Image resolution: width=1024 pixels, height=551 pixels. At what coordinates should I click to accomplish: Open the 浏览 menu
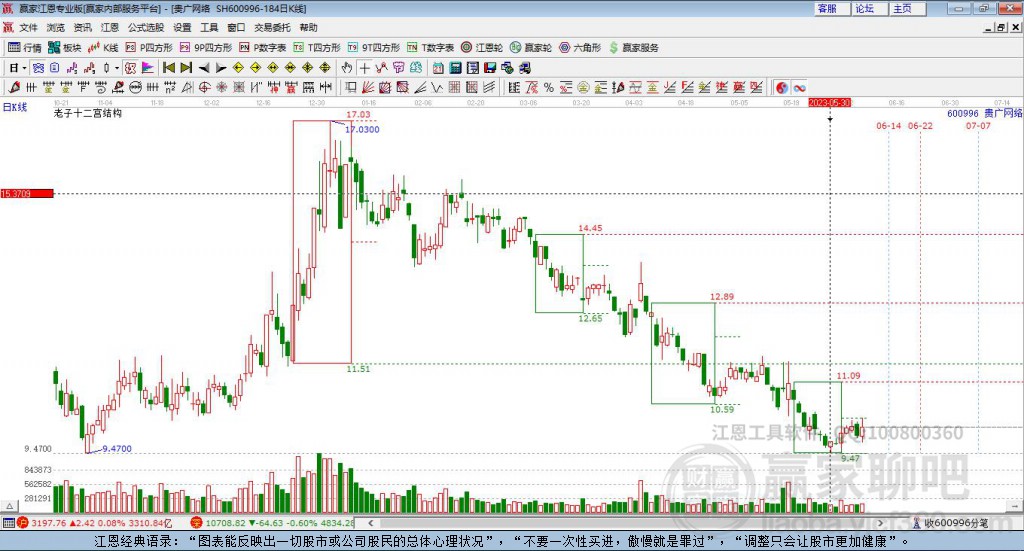(x=56, y=27)
